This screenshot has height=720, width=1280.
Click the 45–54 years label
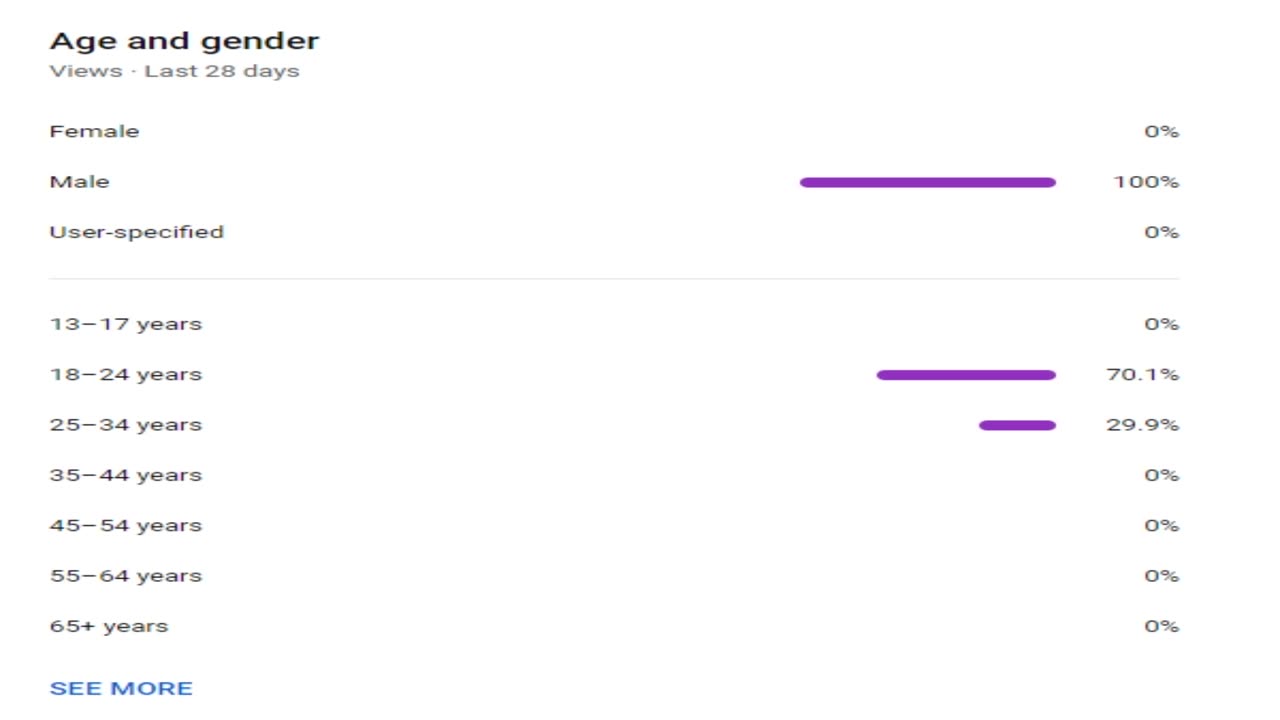tap(125, 525)
